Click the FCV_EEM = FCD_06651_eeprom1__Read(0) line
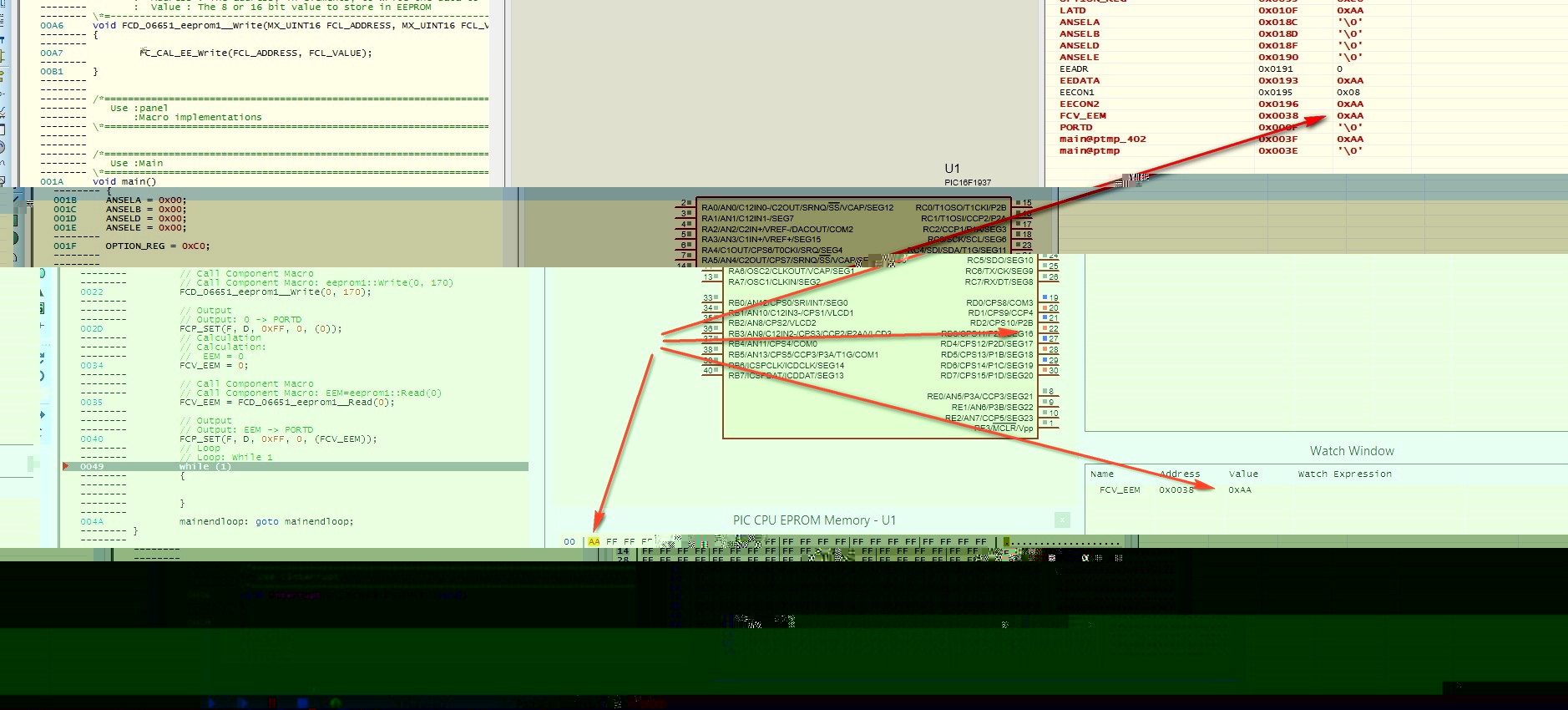The height and width of the screenshot is (710, 1568). point(286,402)
